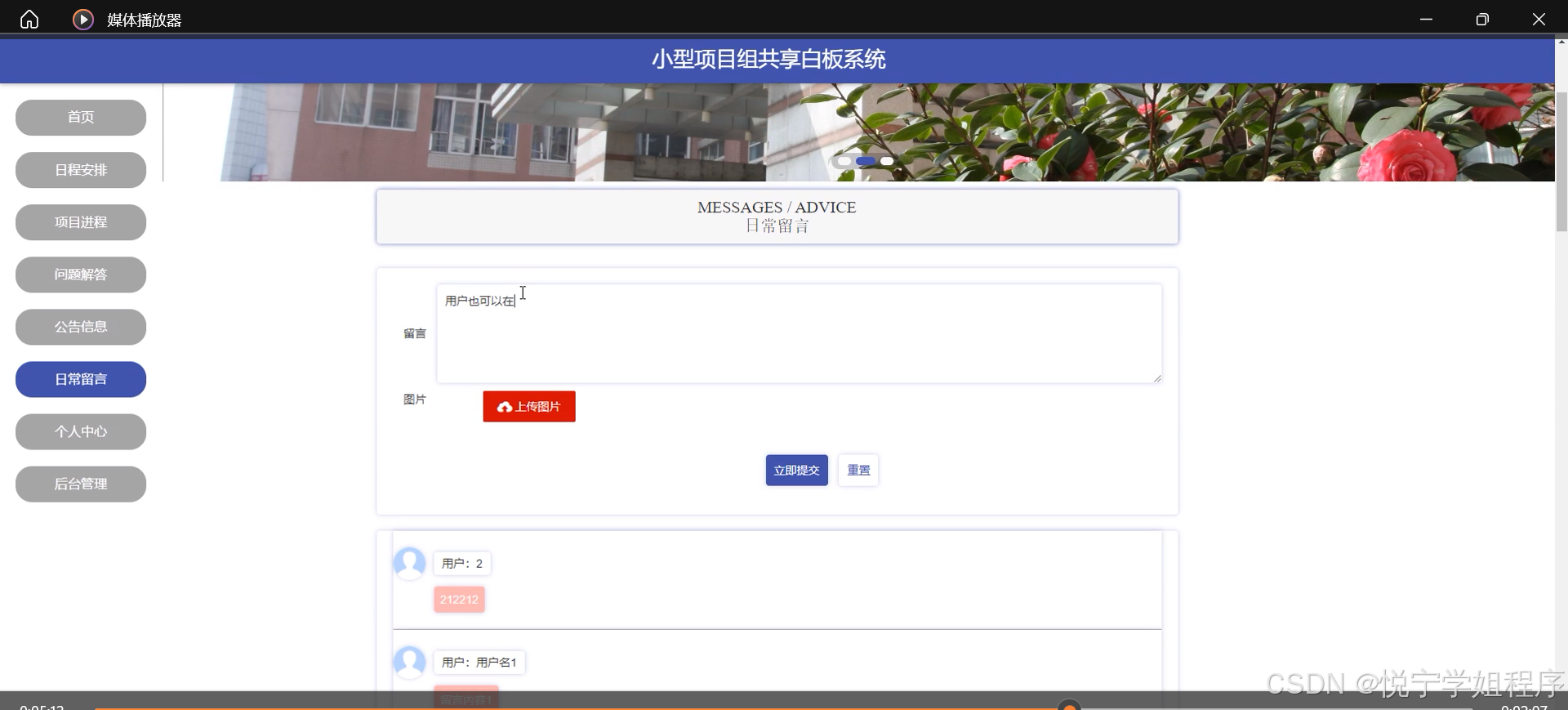The height and width of the screenshot is (710, 1568).
Task: Go to 后台管理 in the sidebar
Action: [x=81, y=484]
